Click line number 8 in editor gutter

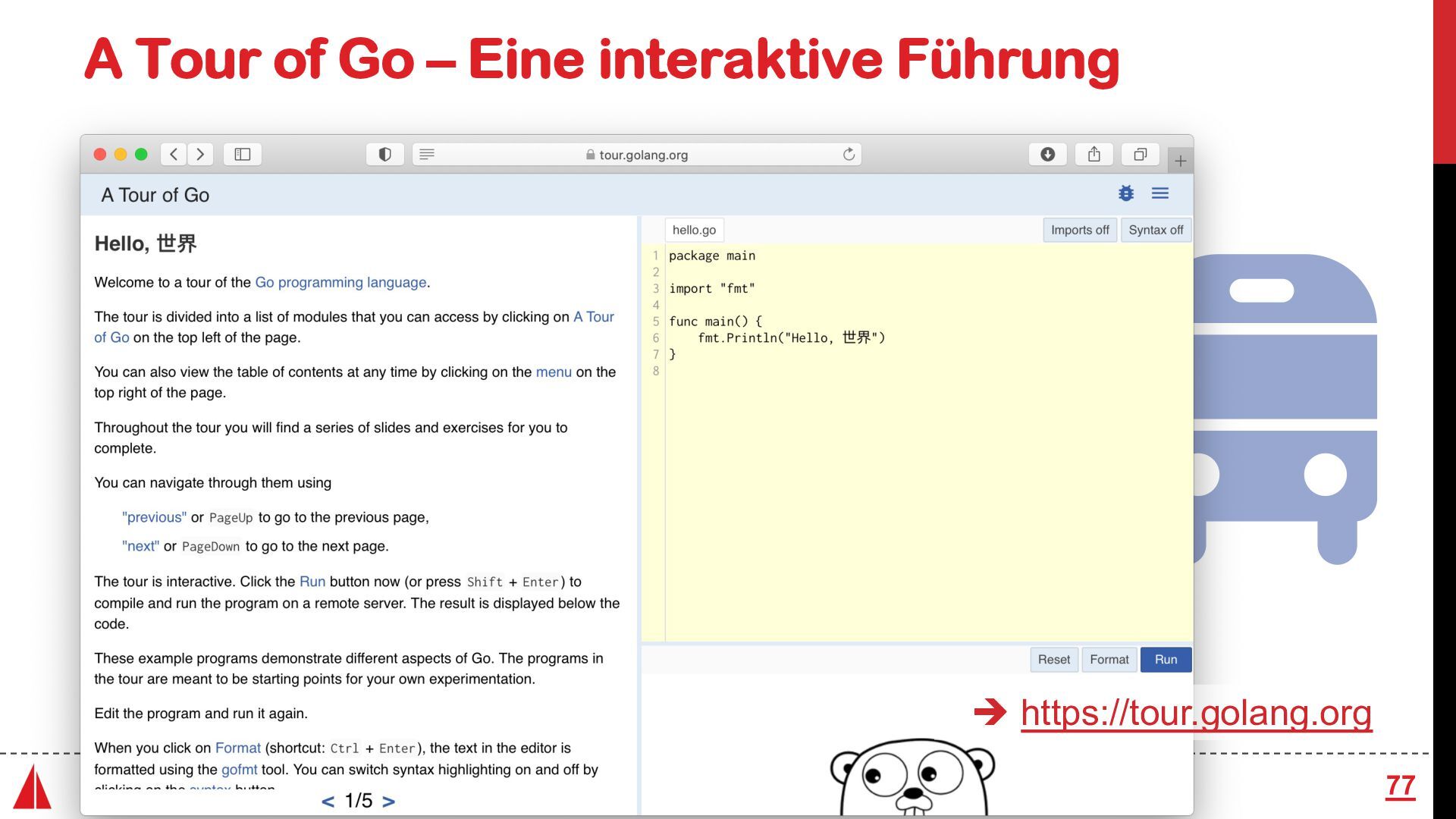[x=656, y=371]
